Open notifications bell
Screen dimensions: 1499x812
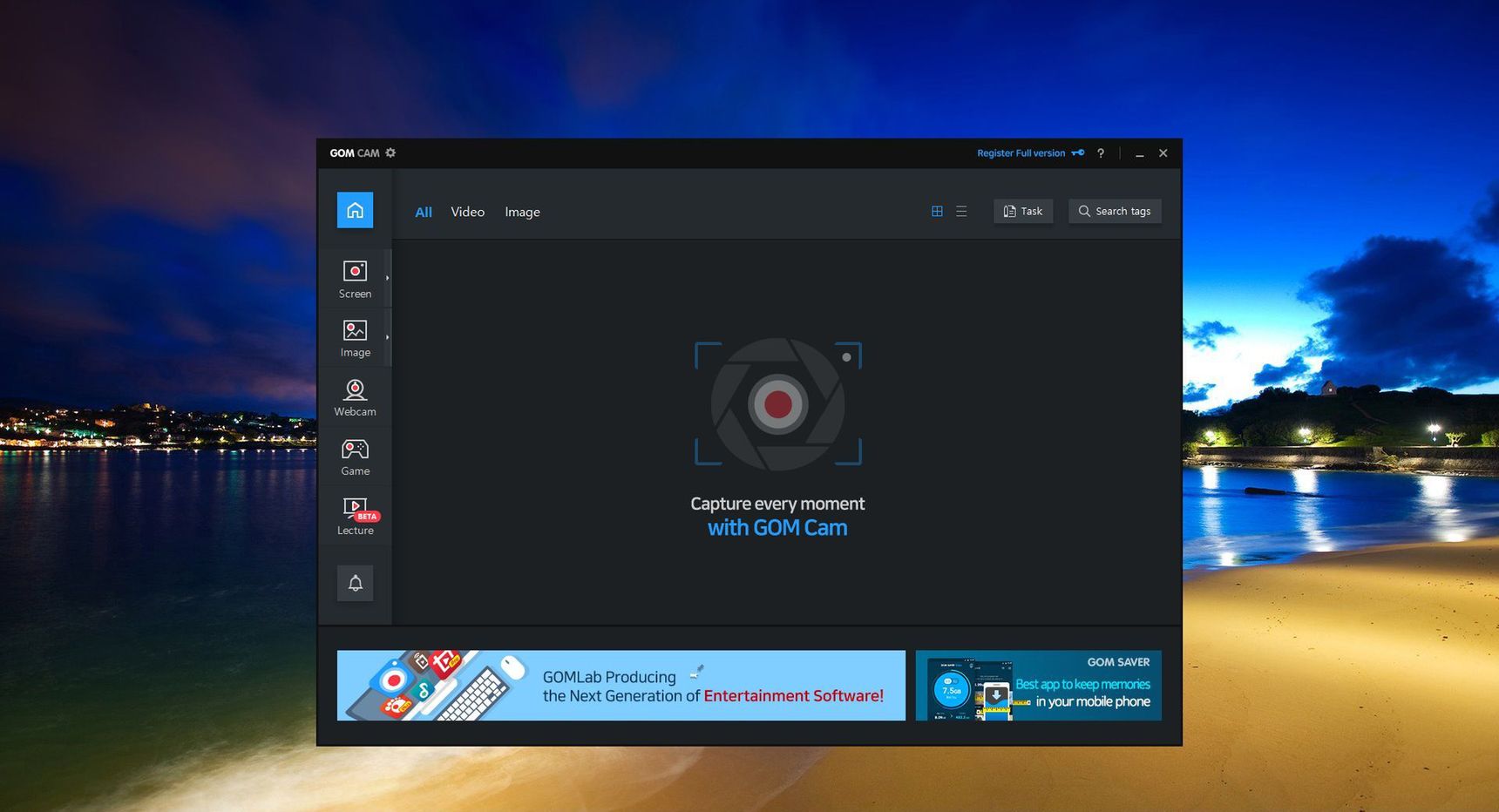pos(355,583)
